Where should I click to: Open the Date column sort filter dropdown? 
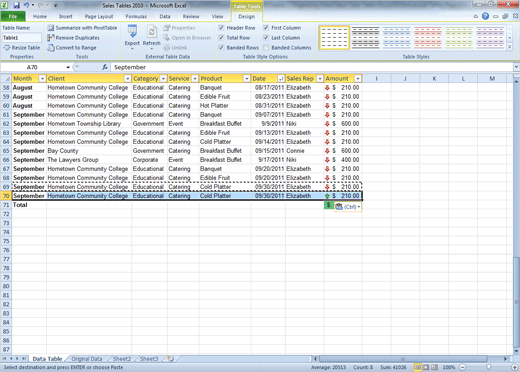[281, 79]
